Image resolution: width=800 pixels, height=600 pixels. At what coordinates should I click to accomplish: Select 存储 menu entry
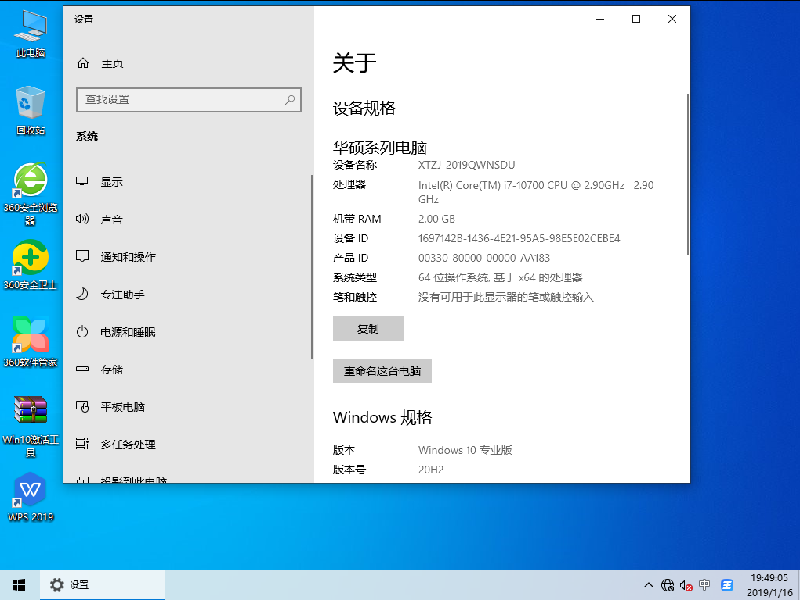coord(112,369)
